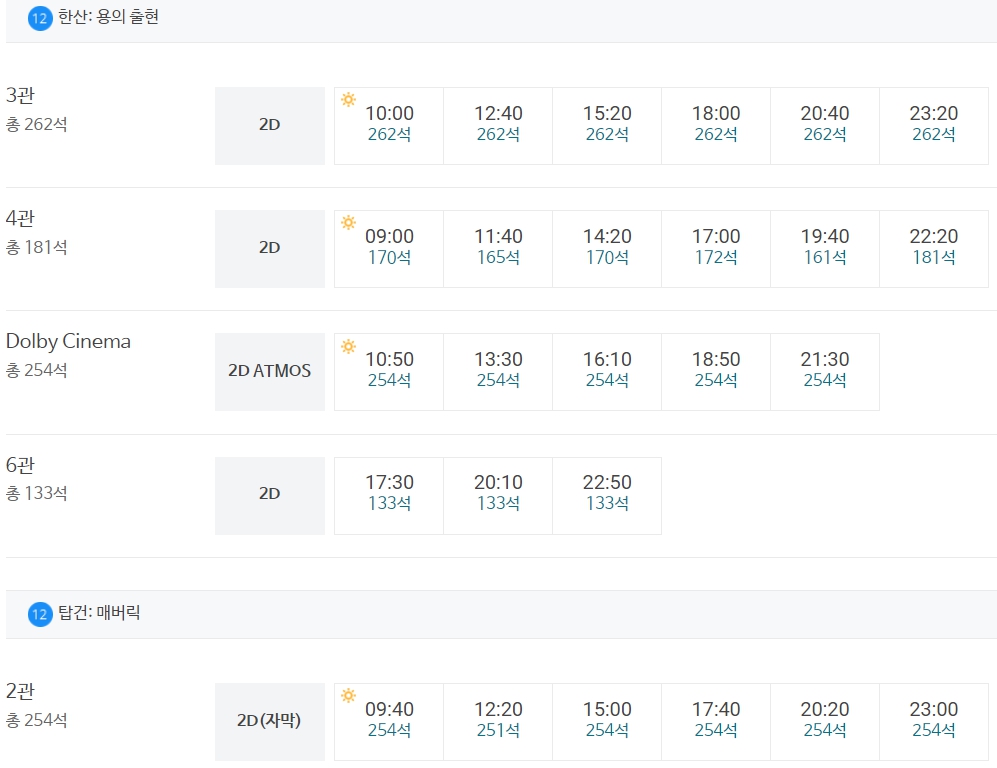Select Dolby Cinema 16:10 showtime
Screen dimensions: 997x768
coord(607,372)
